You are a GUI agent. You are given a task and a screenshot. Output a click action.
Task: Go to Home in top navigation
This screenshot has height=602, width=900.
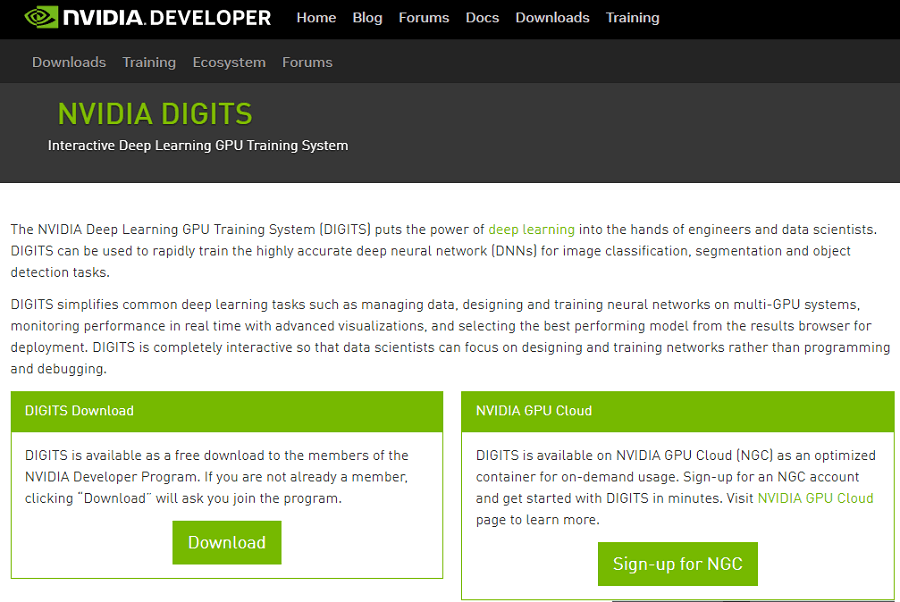[316, 18]
